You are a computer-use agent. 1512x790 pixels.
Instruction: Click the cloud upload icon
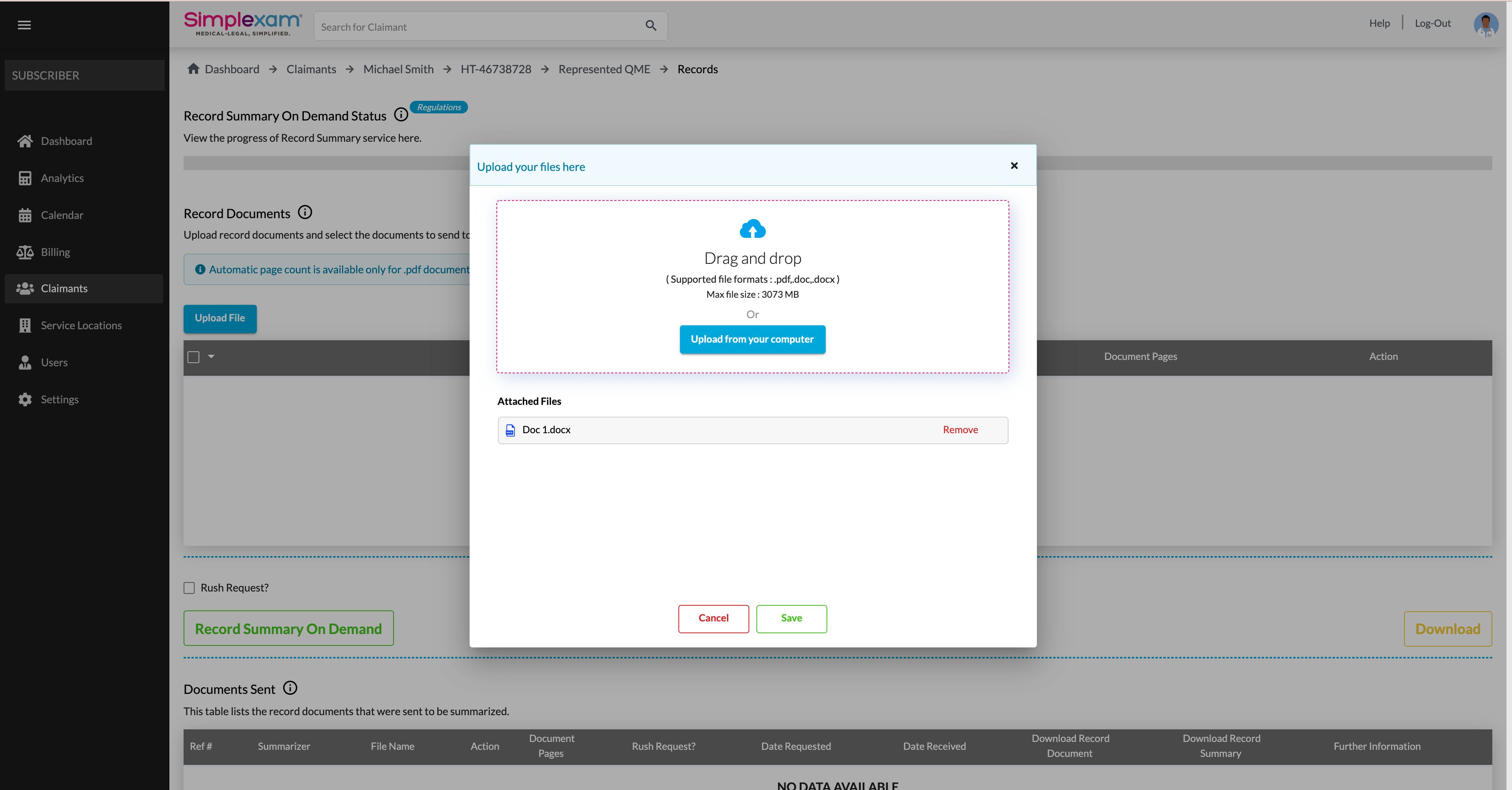[x=752, y=229]
